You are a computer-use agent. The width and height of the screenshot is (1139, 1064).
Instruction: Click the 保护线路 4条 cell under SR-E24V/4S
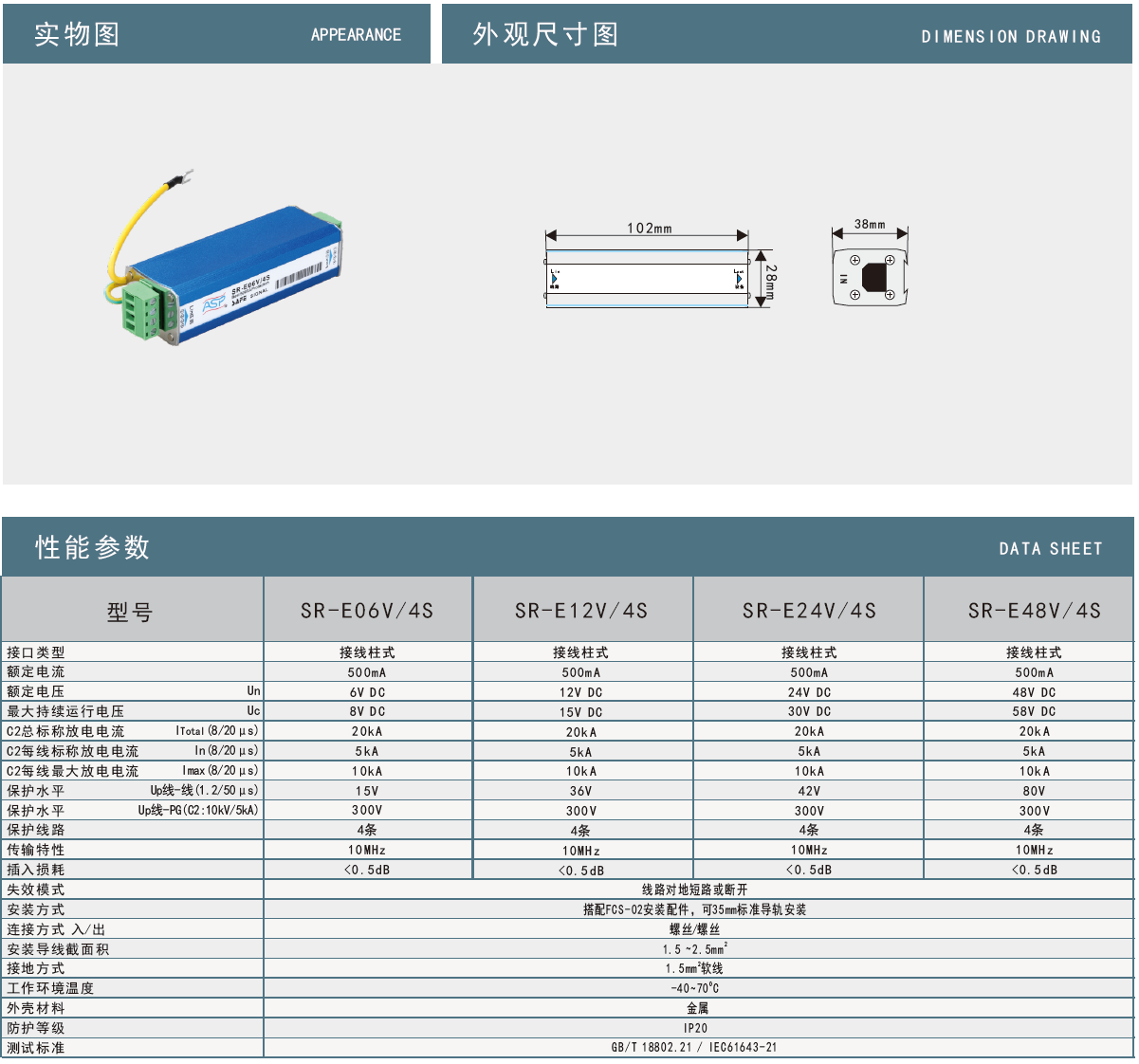808,829
